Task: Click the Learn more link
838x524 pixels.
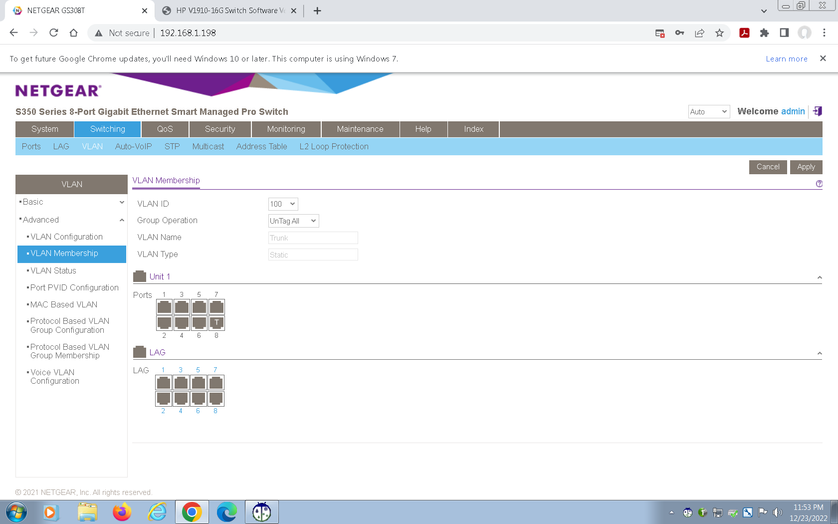Action: (x=786, y=59)
